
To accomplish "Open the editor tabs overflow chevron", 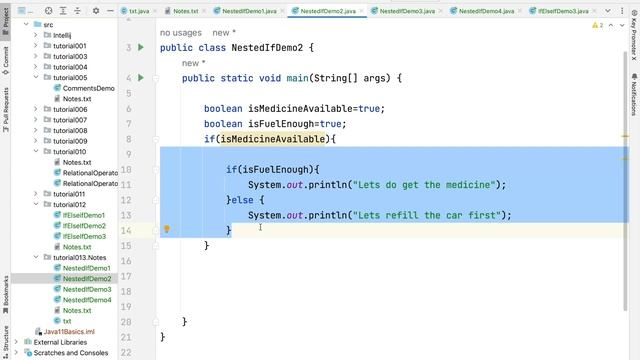I will (608, 11).
